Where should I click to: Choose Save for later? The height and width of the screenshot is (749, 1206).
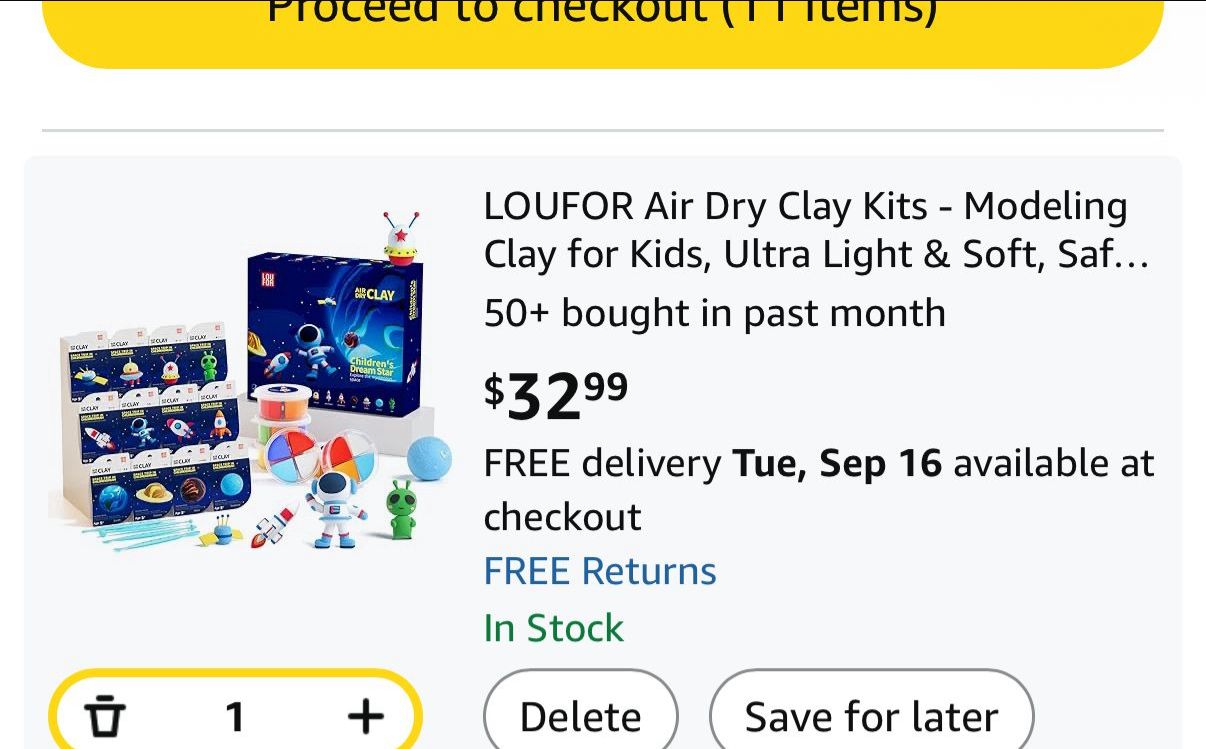(x=871, y=716)
